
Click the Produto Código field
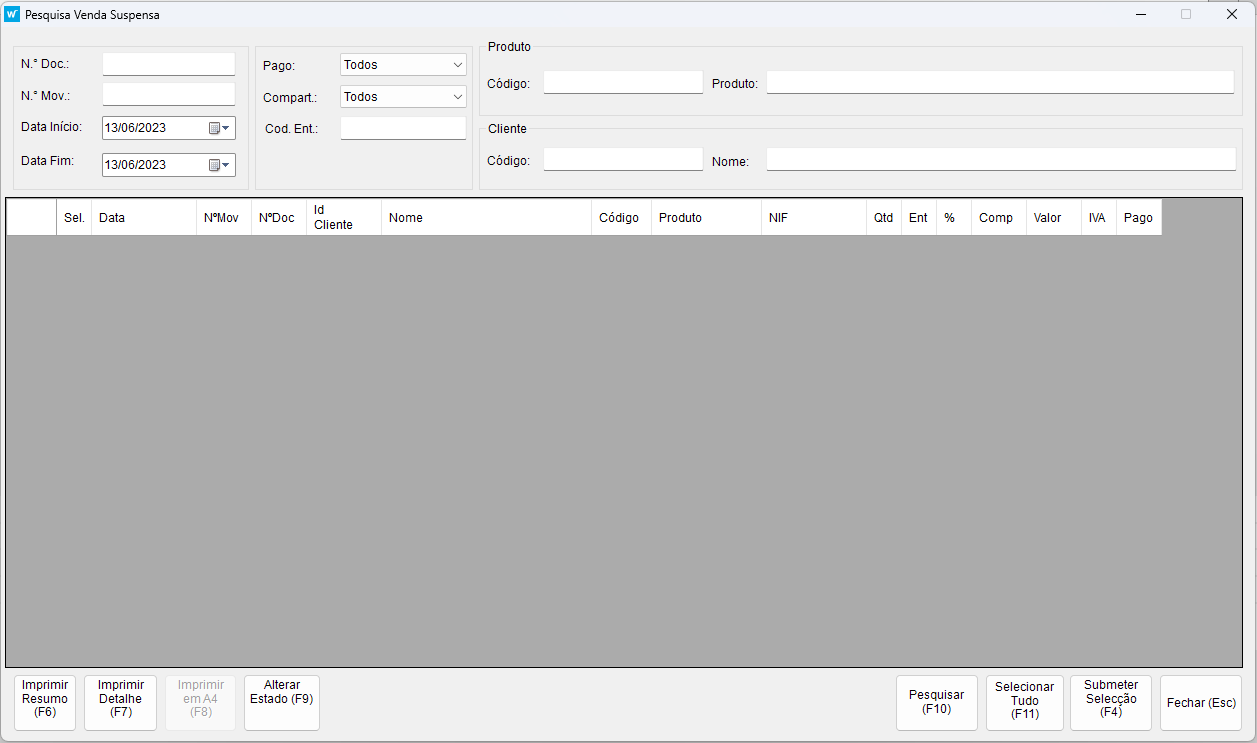tap(623, 83)
